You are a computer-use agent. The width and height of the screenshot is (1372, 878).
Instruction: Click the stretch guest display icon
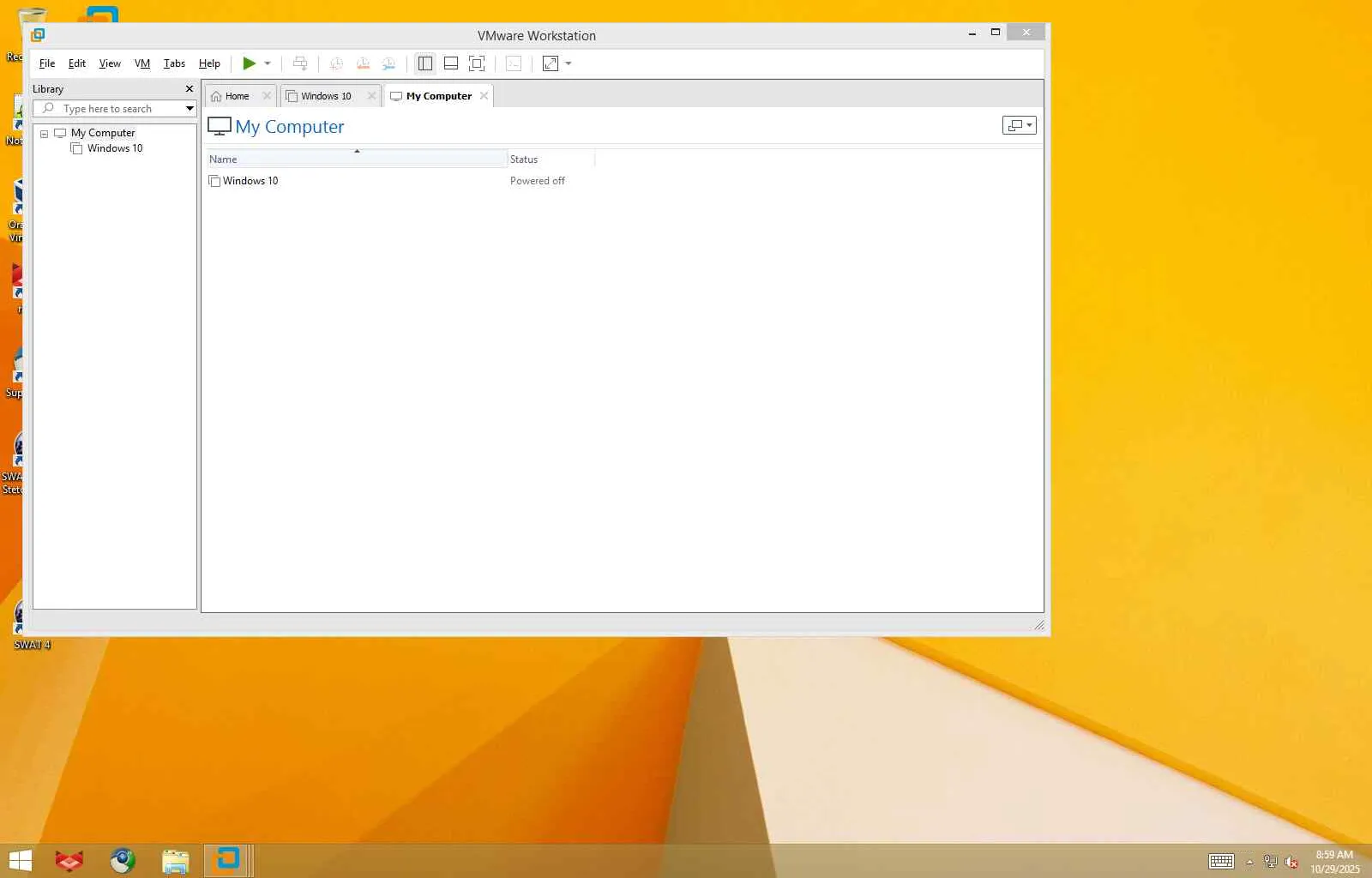551,63
